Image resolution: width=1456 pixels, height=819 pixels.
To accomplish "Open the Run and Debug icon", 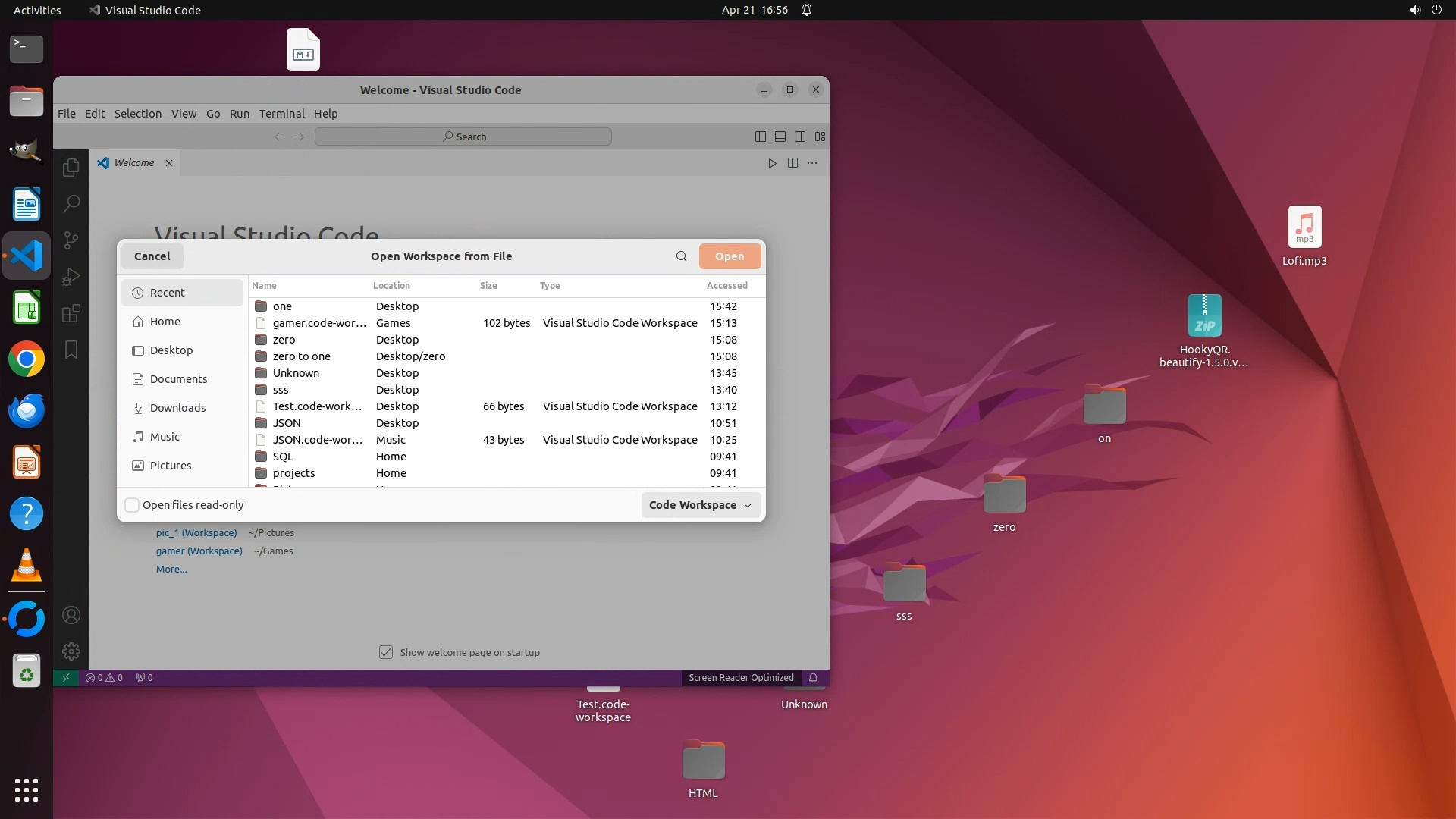I will (71, 277).
